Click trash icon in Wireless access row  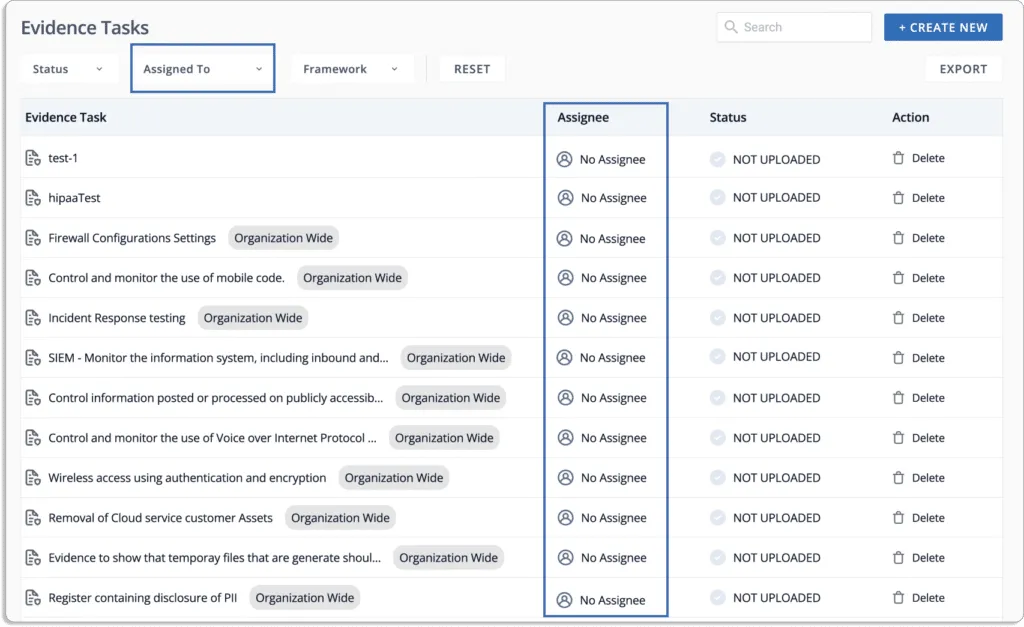[x=899, y=478]
